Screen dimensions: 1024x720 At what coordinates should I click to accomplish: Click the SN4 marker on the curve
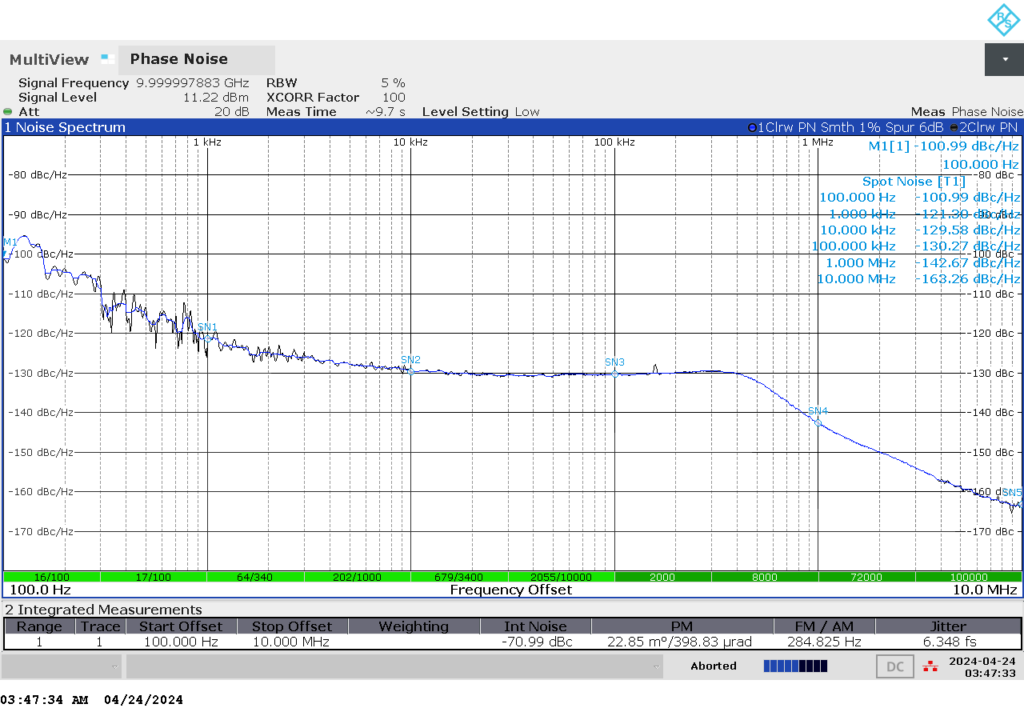818,420
